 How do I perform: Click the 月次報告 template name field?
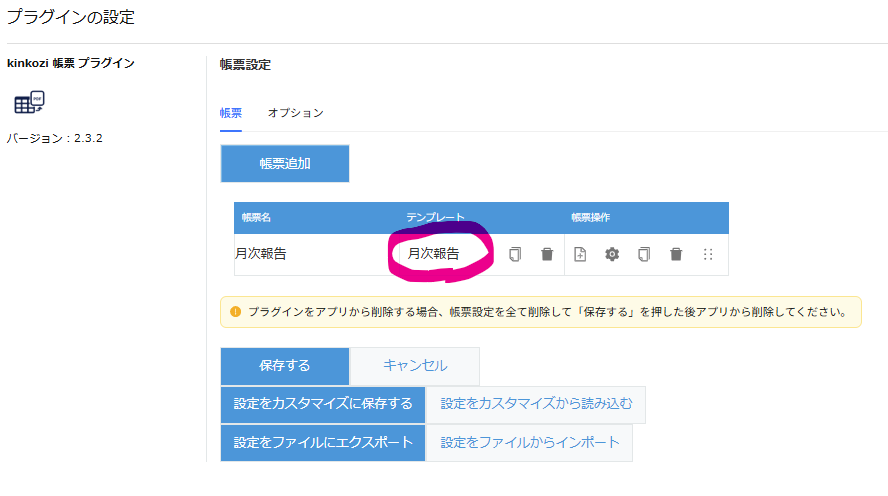click(x=434, y=254)
